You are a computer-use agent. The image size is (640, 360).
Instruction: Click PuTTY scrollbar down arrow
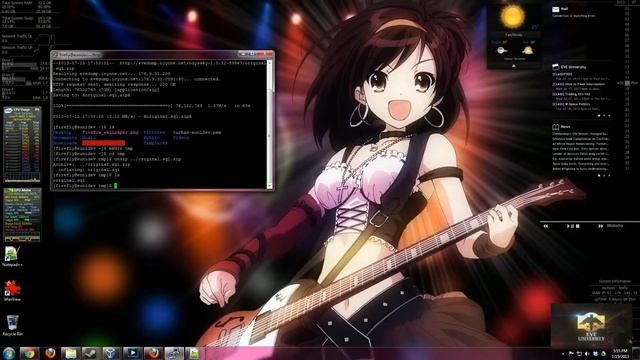269,186
